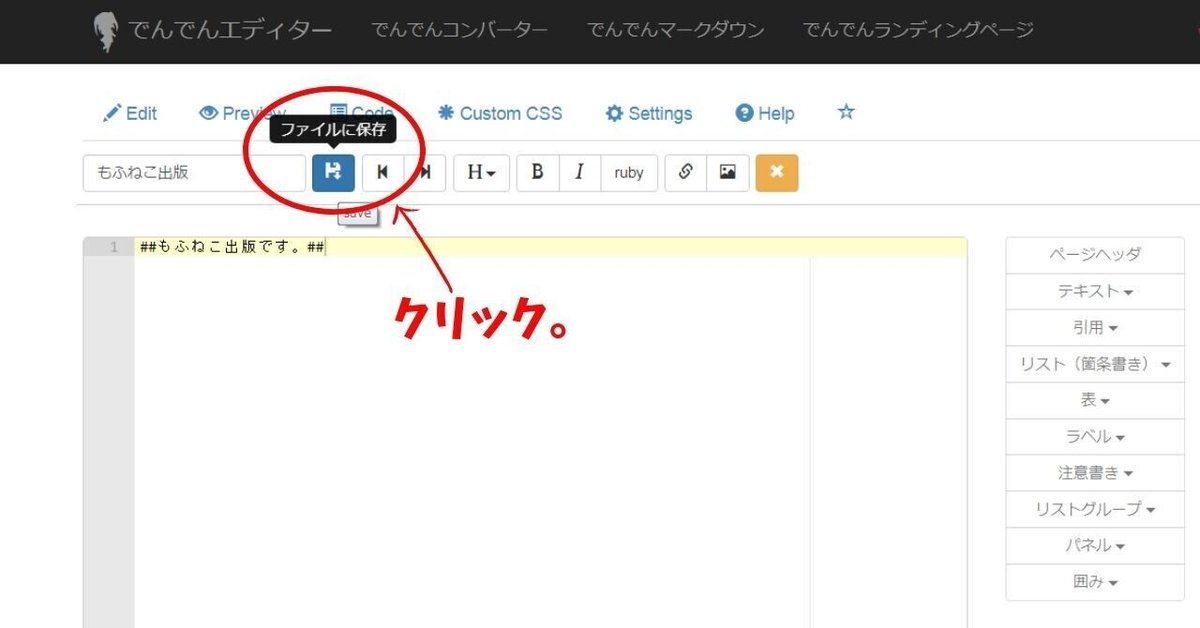Open the Help link
Viewport: 1200px width, 628px height.
click(764, 113)
